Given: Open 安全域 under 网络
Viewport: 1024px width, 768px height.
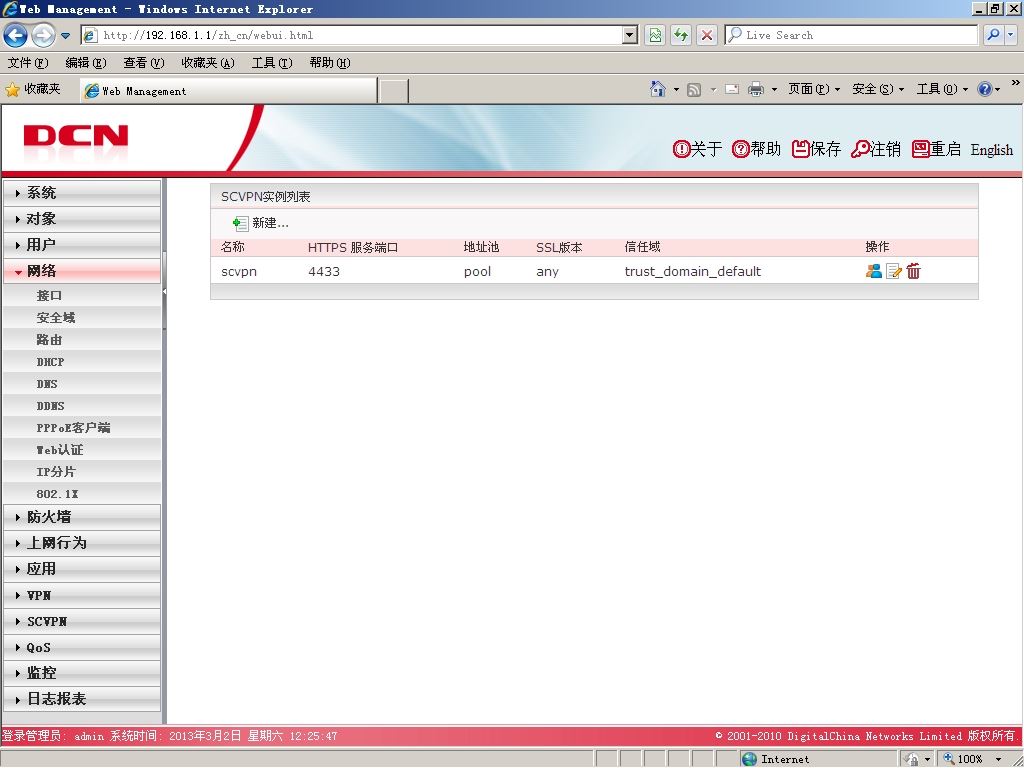Looking at the screenshot, I should coord(82,317).
